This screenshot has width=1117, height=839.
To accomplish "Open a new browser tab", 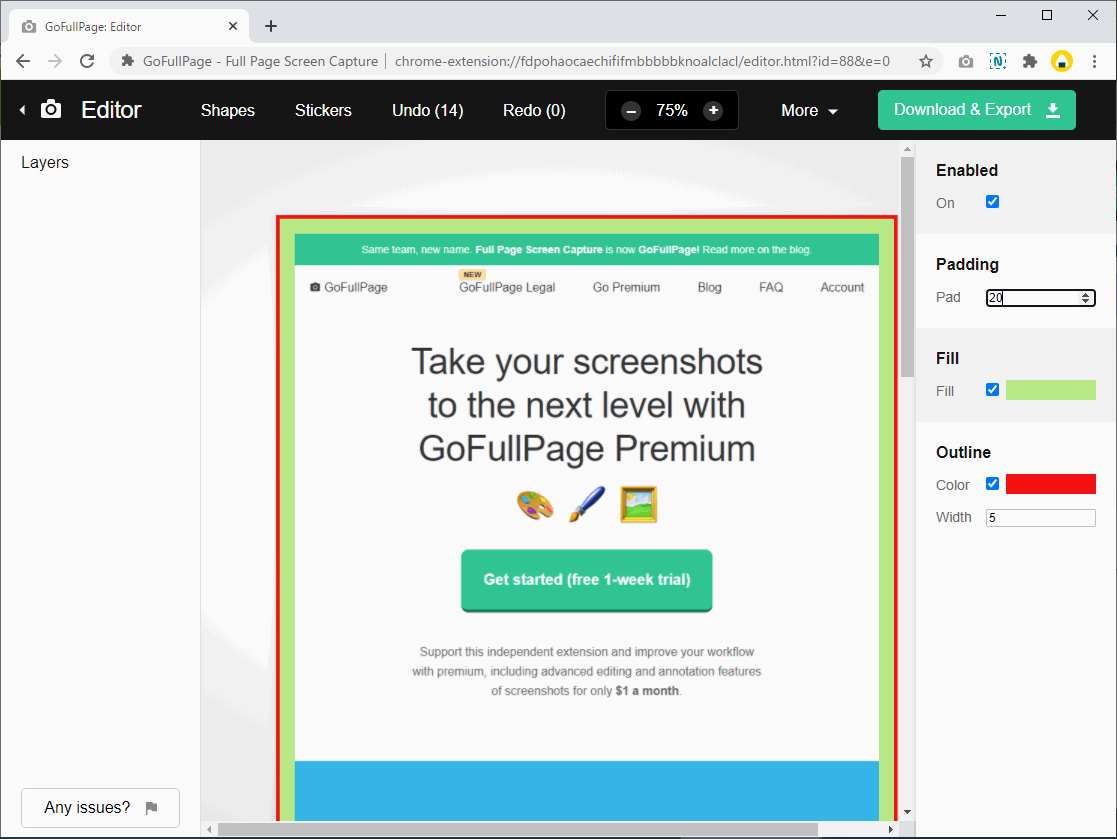I will 271,26.
